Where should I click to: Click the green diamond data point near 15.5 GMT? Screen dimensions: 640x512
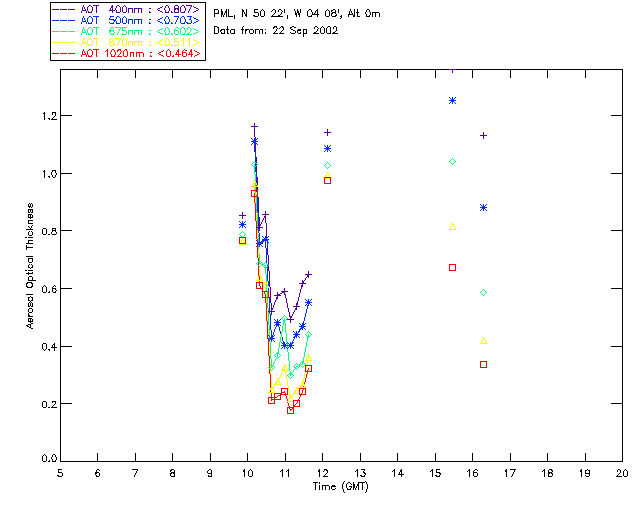452,162
